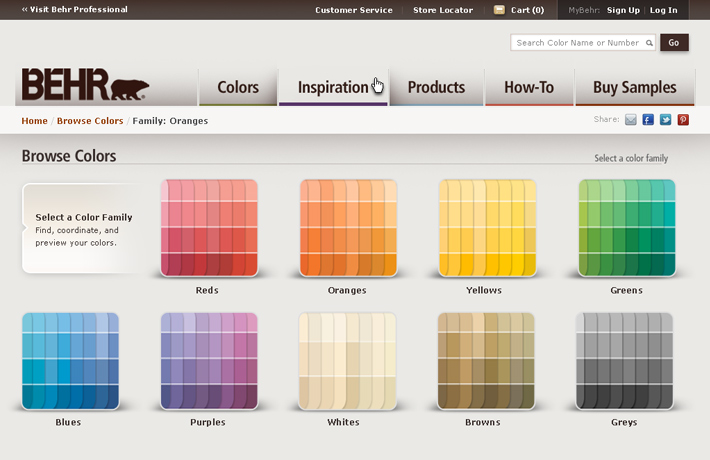Screen dimensions: 710x460
Task: Go to Home breadcrumb
Action: tap(34, 121)
